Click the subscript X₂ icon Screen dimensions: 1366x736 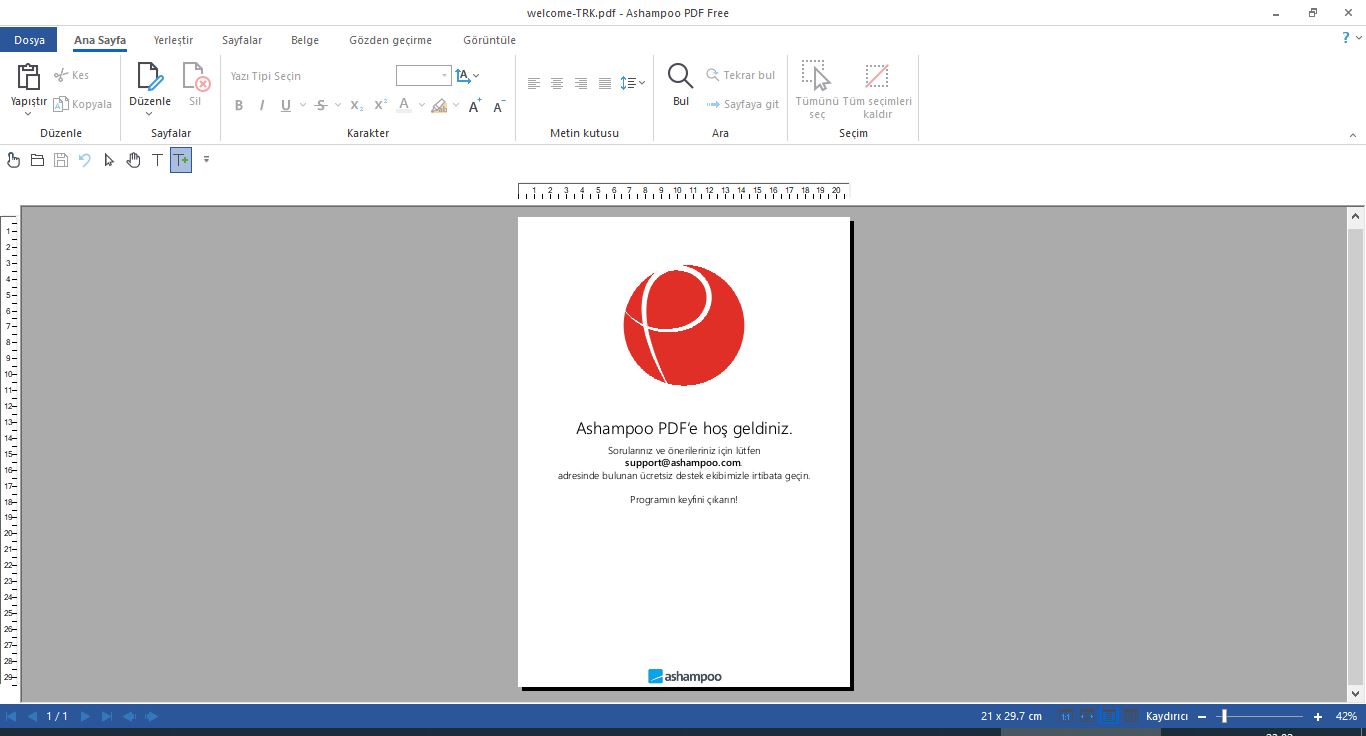click(x=357, y=105)
